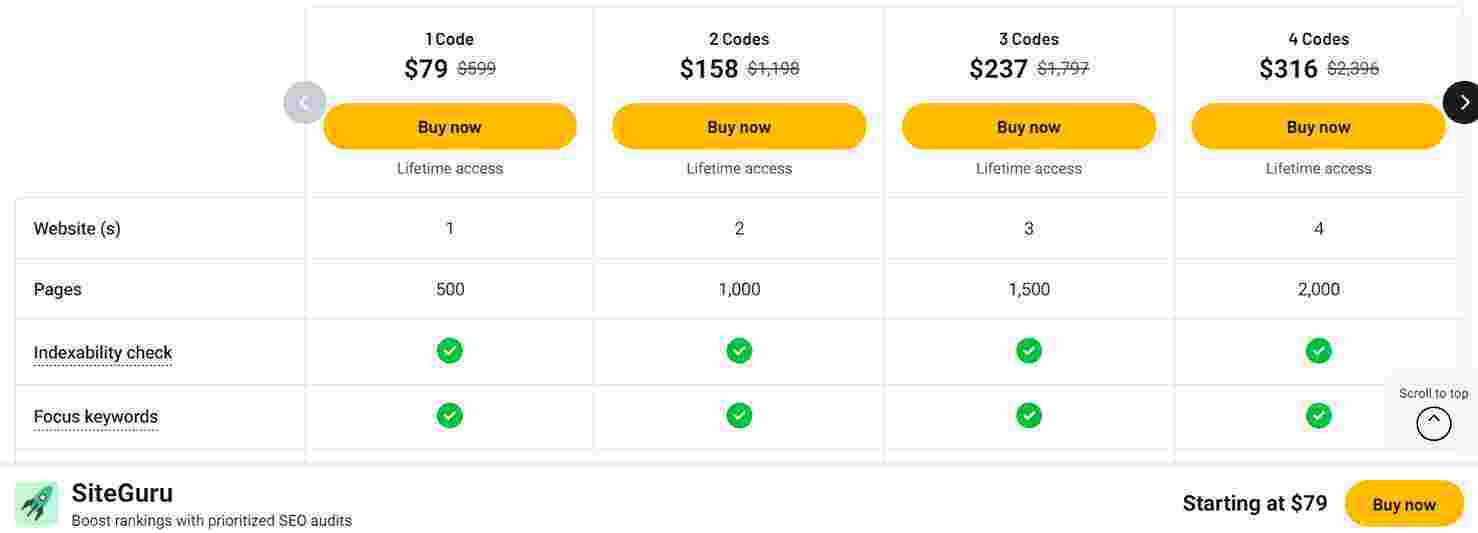Viewport: 1478px width, 533px height.
Task: Click Focus keywords checkmark under 3 Codes
Action: tap(1029, 415)
